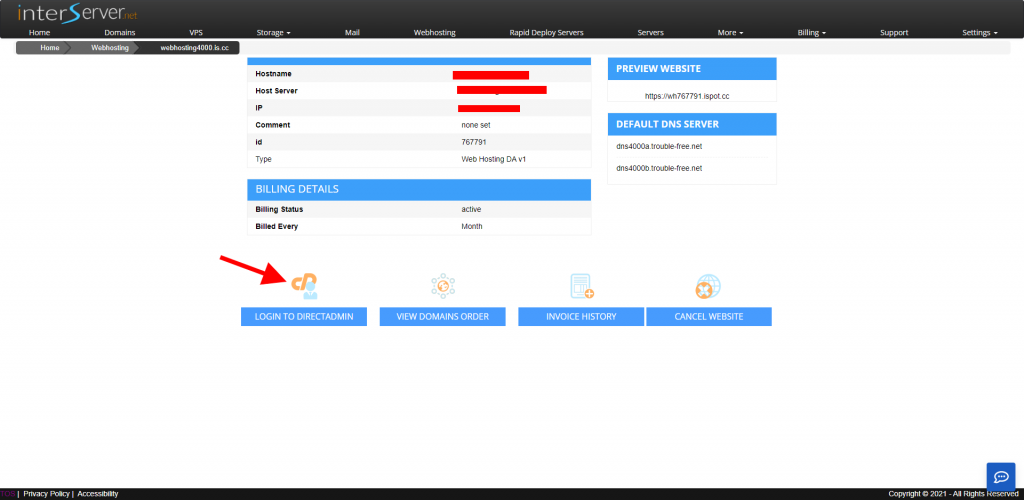Open the VPS menu item
This screenshot has height=500, width=1024.
[x=196, y=33]
